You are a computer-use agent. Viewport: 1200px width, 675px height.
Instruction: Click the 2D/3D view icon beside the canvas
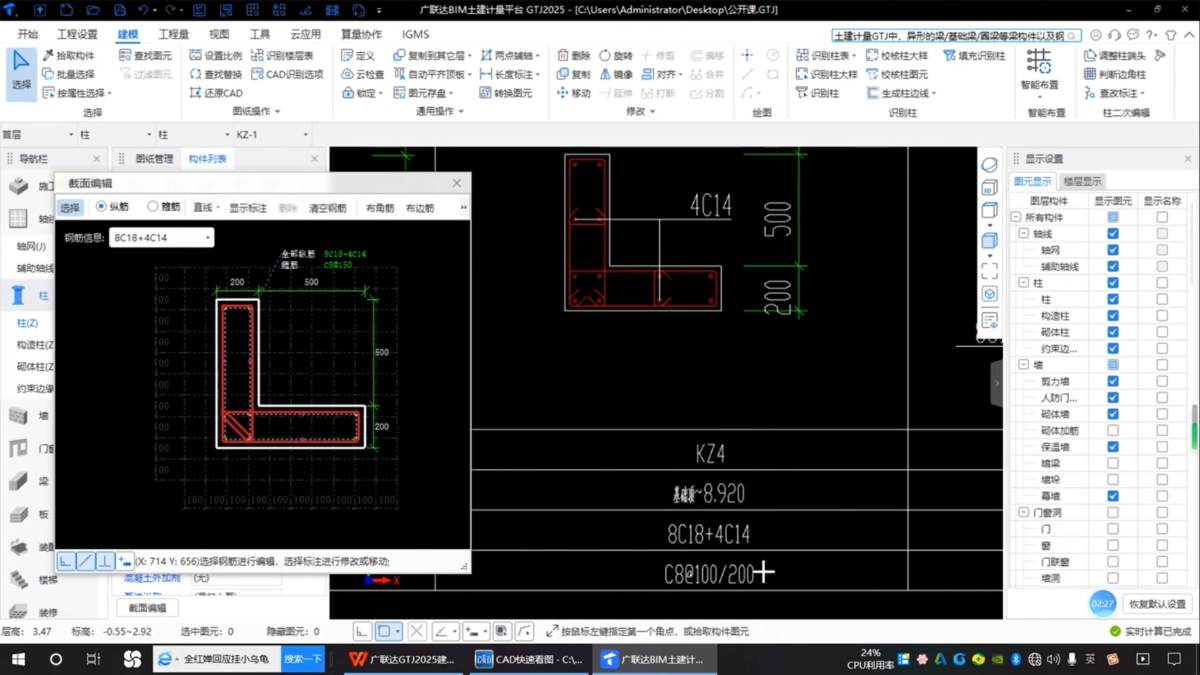coord(989,188)
